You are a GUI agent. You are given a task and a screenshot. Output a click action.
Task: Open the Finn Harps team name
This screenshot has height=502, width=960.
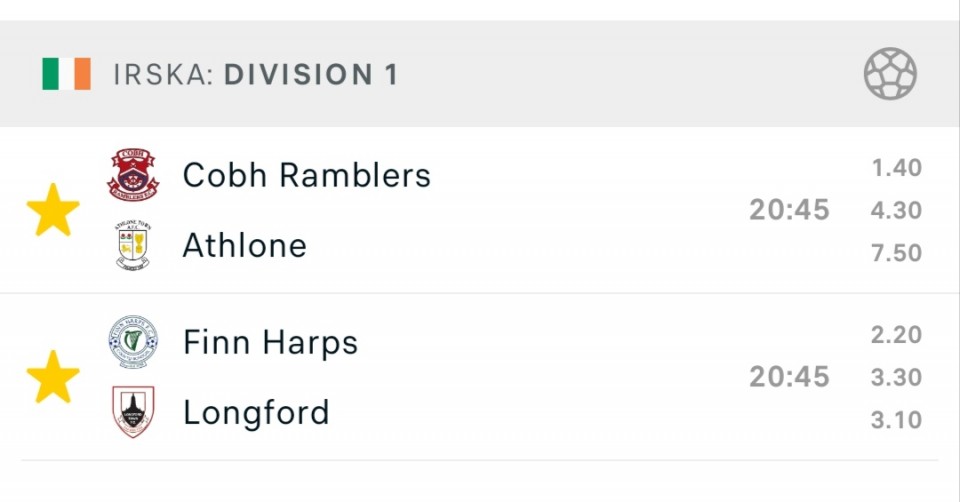271,342
